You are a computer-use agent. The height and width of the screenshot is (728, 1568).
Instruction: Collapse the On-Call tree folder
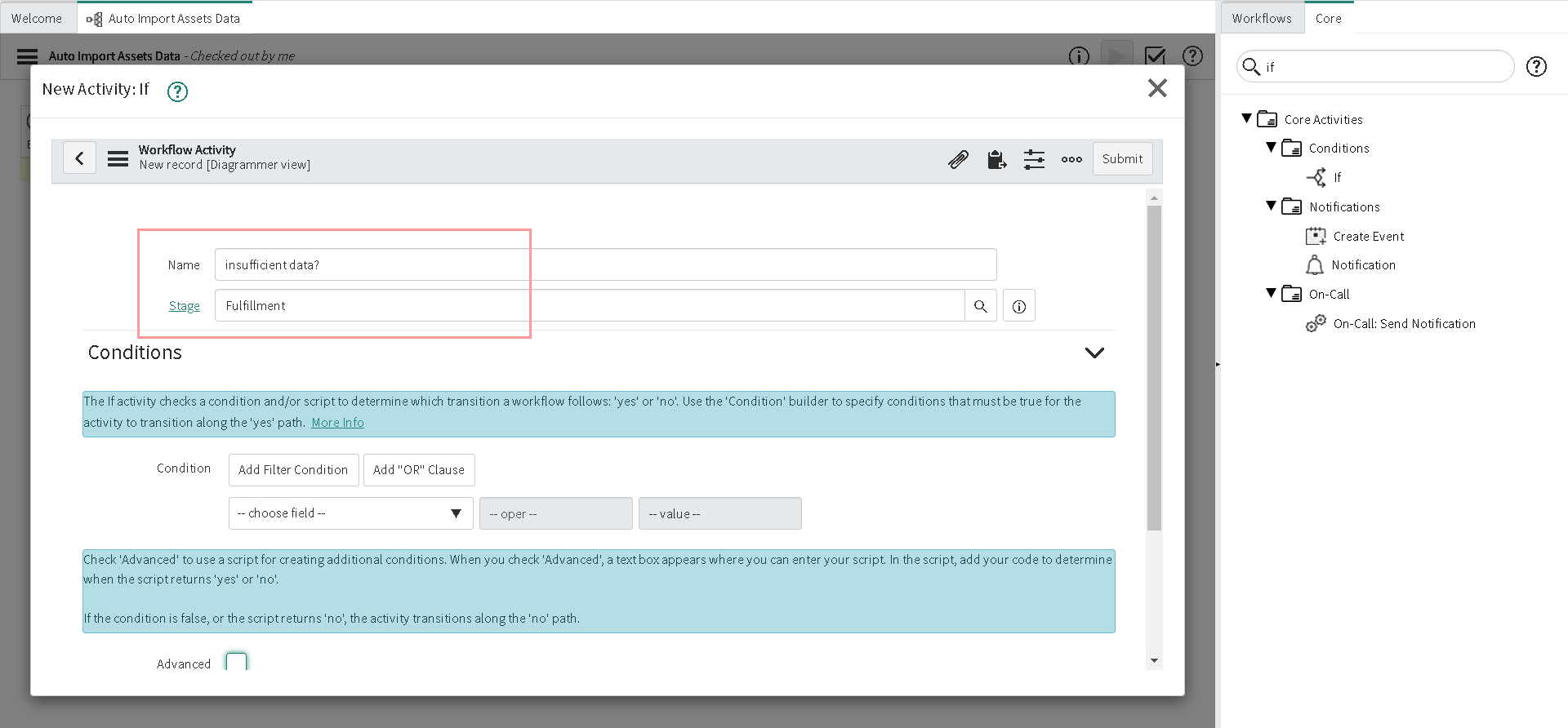point(1271,293)
